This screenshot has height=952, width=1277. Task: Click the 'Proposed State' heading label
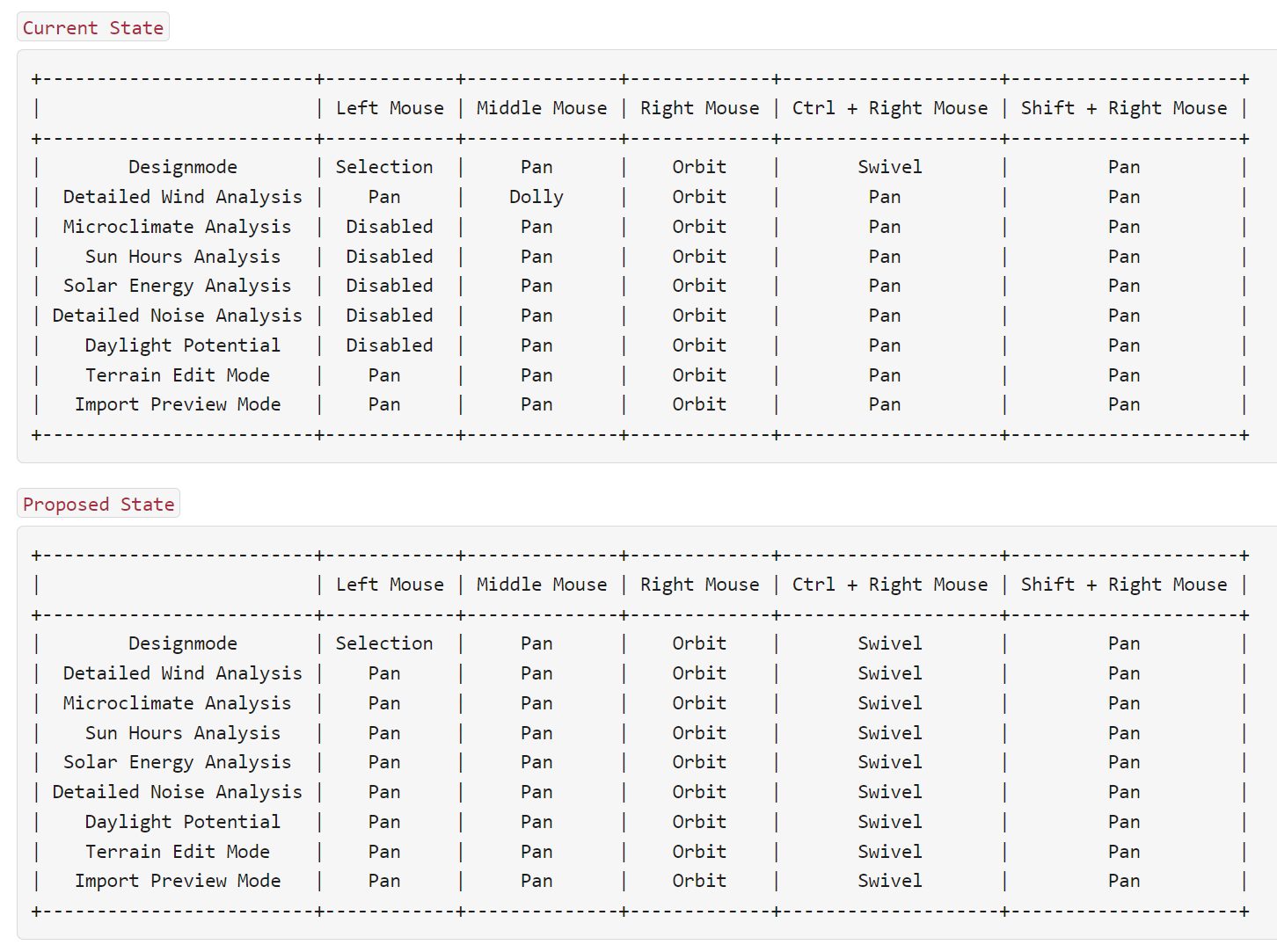coord(99,505)
